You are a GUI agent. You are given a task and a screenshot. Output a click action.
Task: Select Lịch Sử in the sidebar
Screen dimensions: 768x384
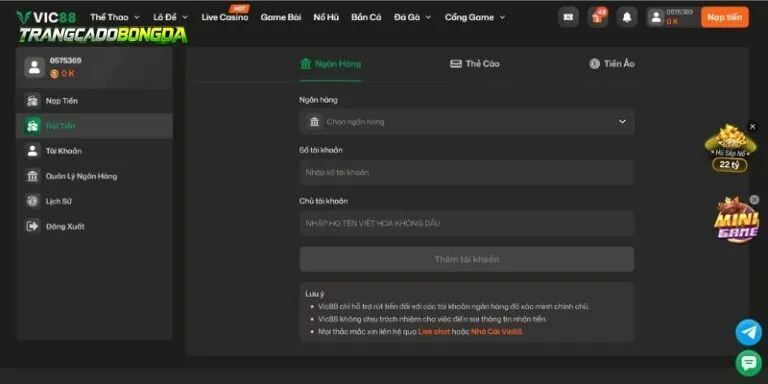[x=94, y=201]
